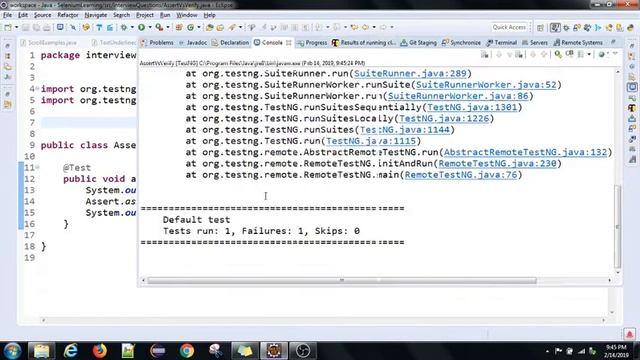Click the Search flashlight toolbar icon
Screen dimensions: 640x360
coord(232,27)
